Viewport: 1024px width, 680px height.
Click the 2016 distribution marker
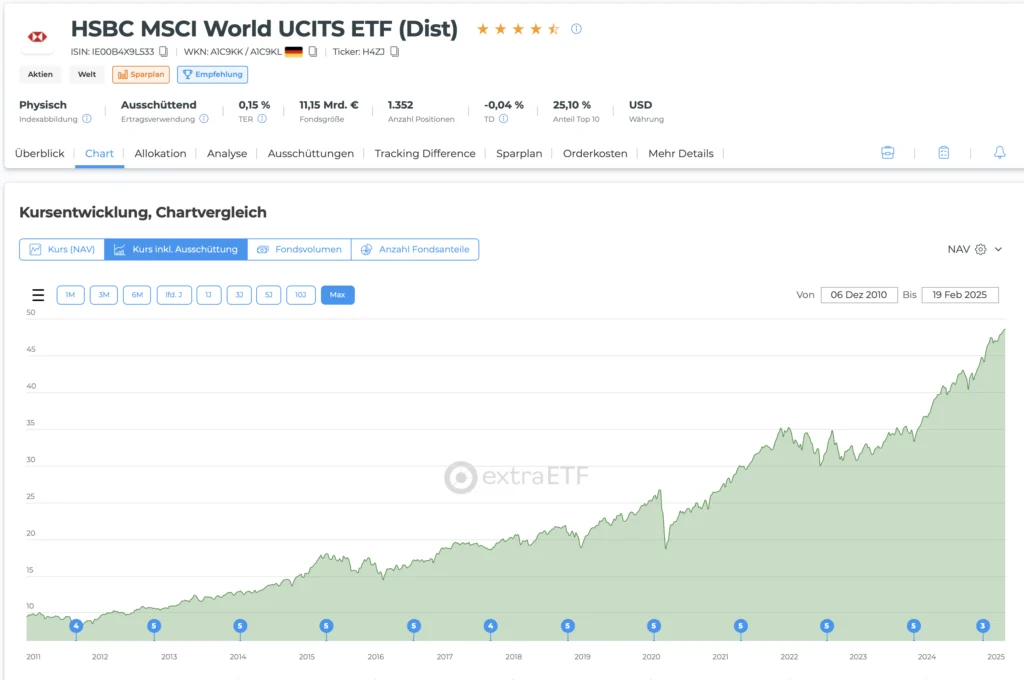(413, 626)
